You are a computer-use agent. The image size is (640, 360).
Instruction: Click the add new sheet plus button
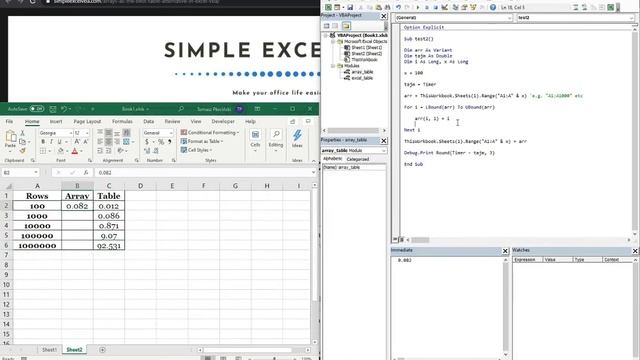click(102, 350)
